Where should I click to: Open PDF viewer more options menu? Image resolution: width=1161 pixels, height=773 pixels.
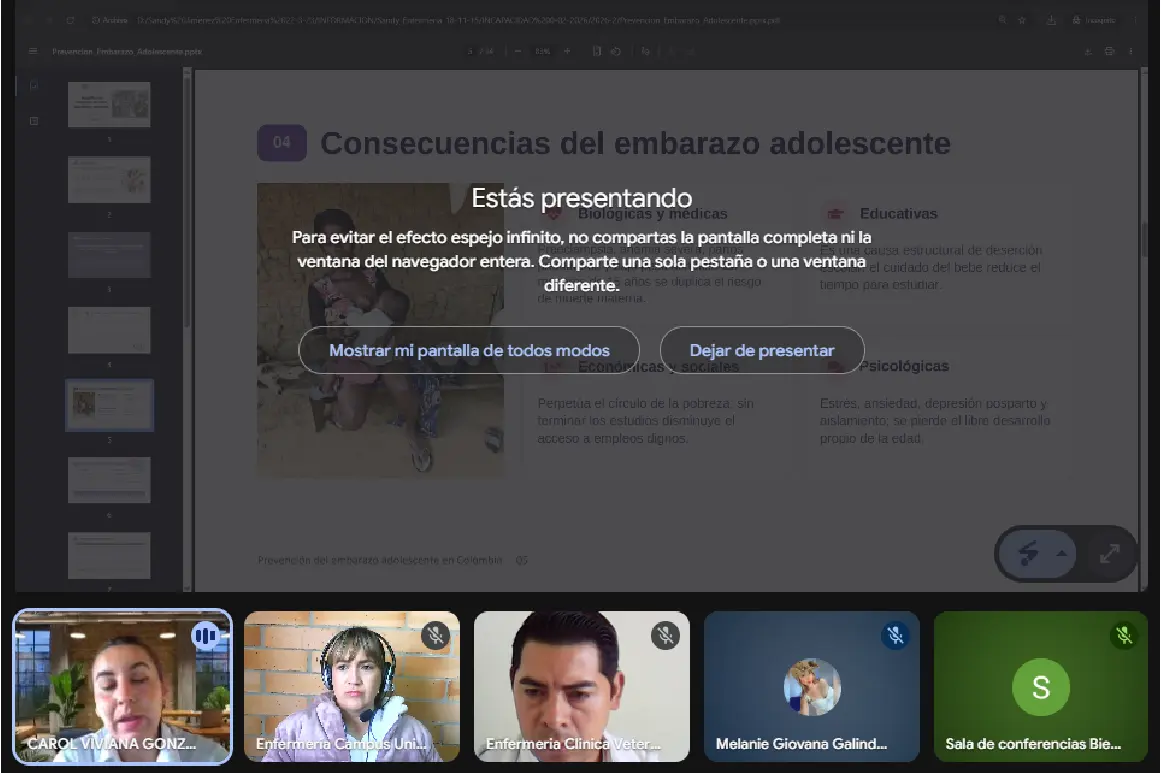pyautogui.click(x=1131, y=52)
